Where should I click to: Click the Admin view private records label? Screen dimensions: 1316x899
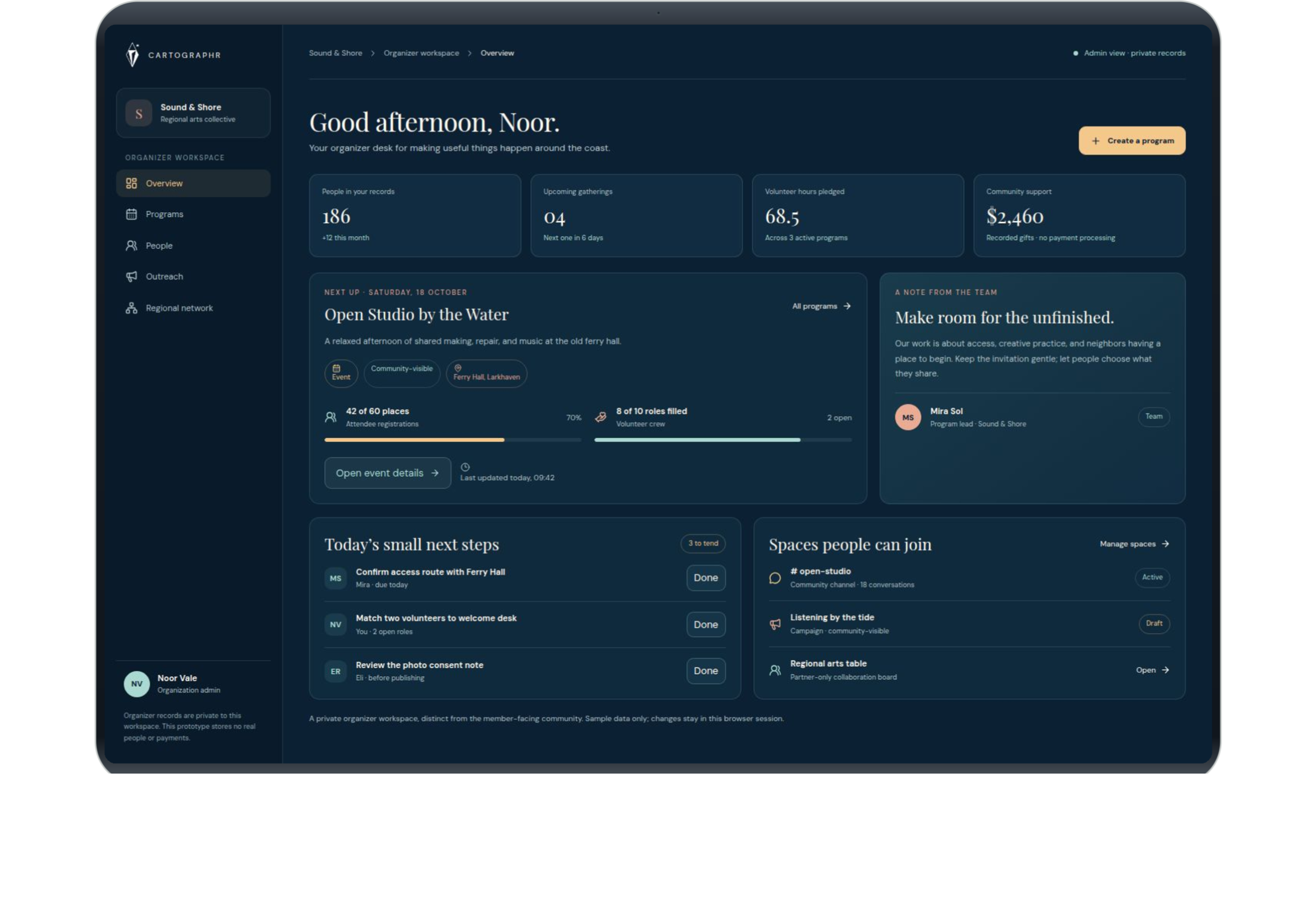coord(1134,53)
